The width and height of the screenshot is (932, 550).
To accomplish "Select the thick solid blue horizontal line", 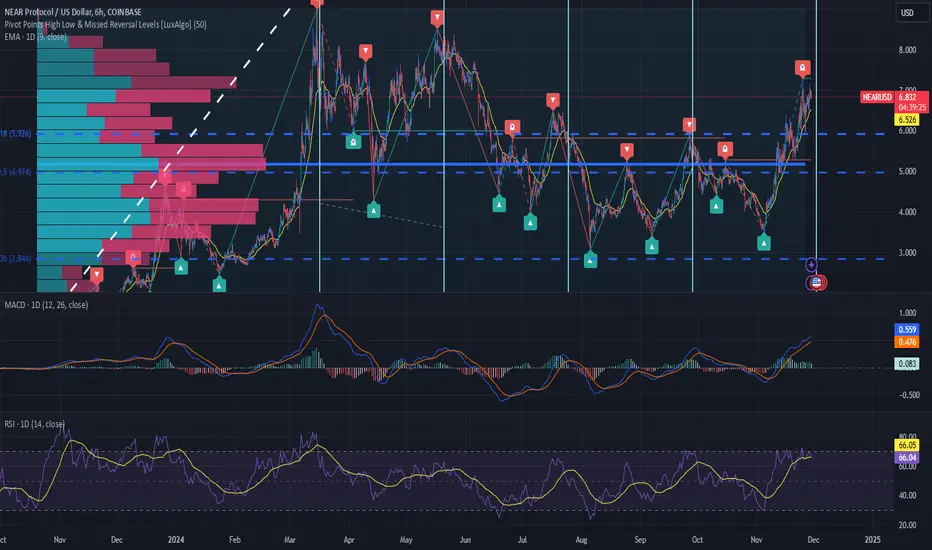I will (535, 164).
